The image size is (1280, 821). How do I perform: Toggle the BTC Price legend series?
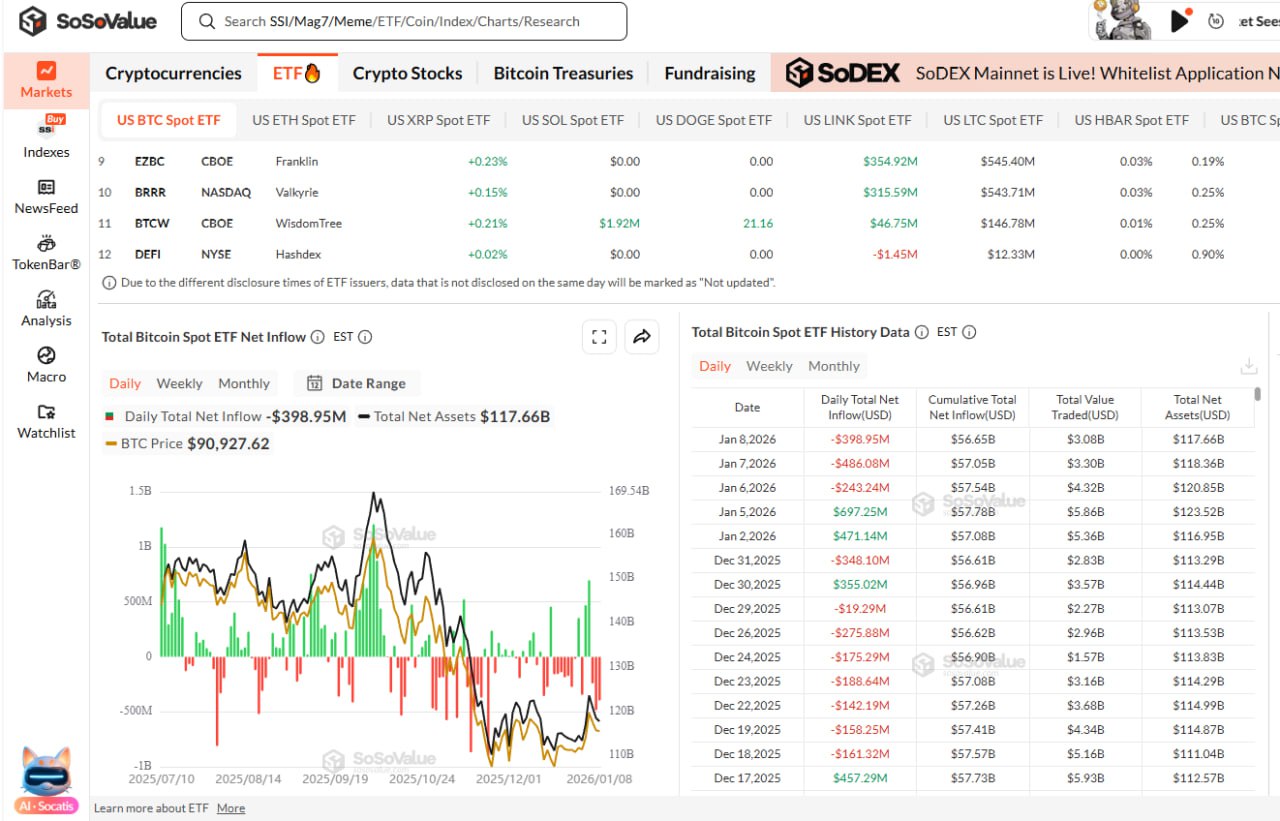tap(151, 443)
